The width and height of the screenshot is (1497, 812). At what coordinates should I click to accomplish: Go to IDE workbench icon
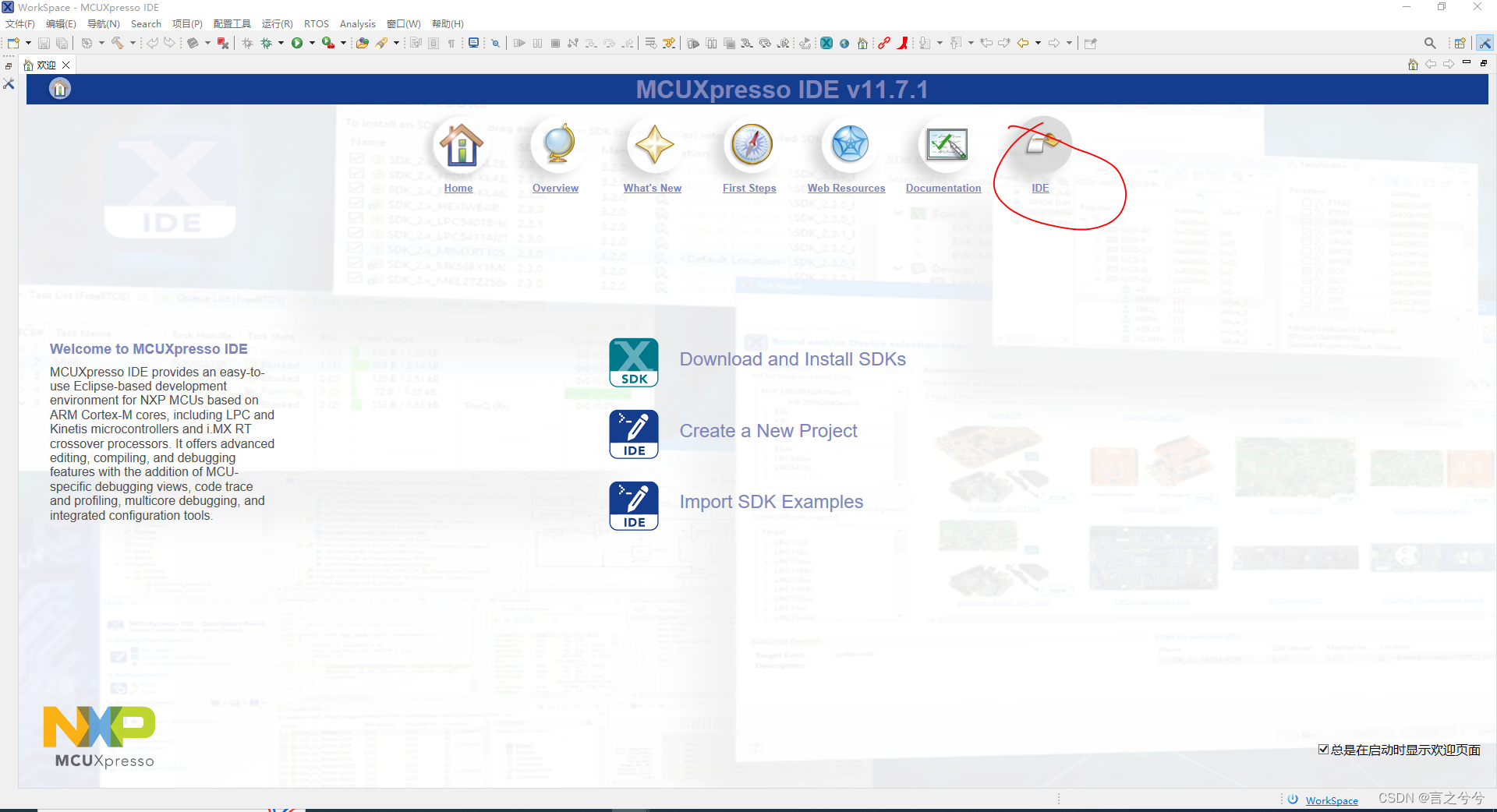(x=1042, y=145)
